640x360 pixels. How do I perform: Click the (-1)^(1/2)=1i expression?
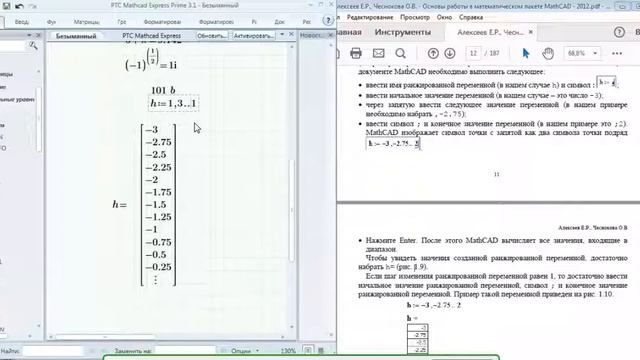(x=151, y=60)
